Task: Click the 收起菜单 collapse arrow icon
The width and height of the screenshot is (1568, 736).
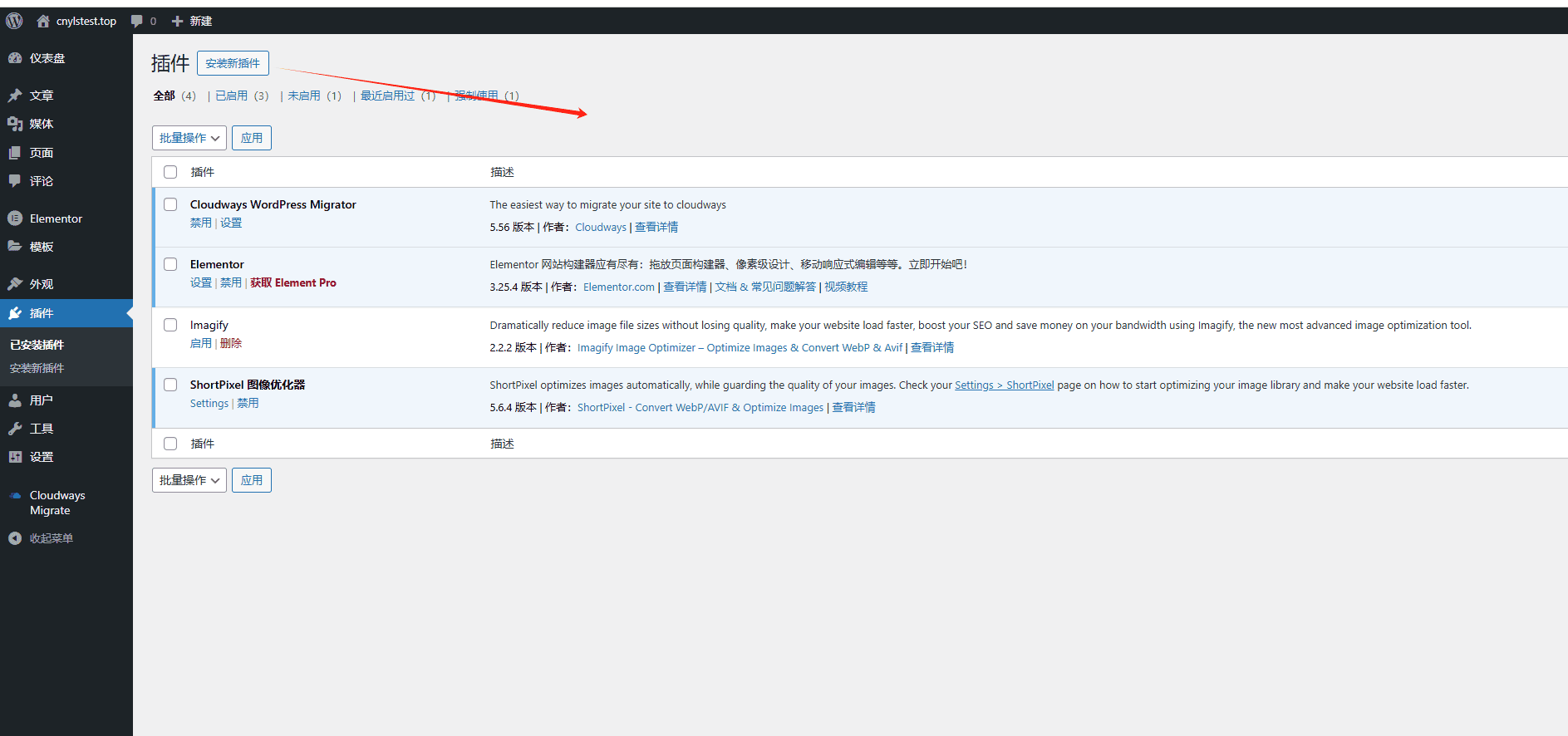Action: (15, 538)
